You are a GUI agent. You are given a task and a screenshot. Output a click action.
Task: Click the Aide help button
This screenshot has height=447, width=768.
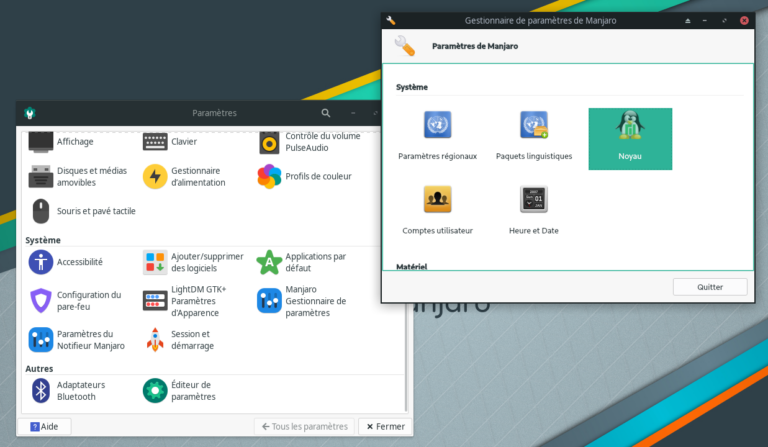[44, 426]
